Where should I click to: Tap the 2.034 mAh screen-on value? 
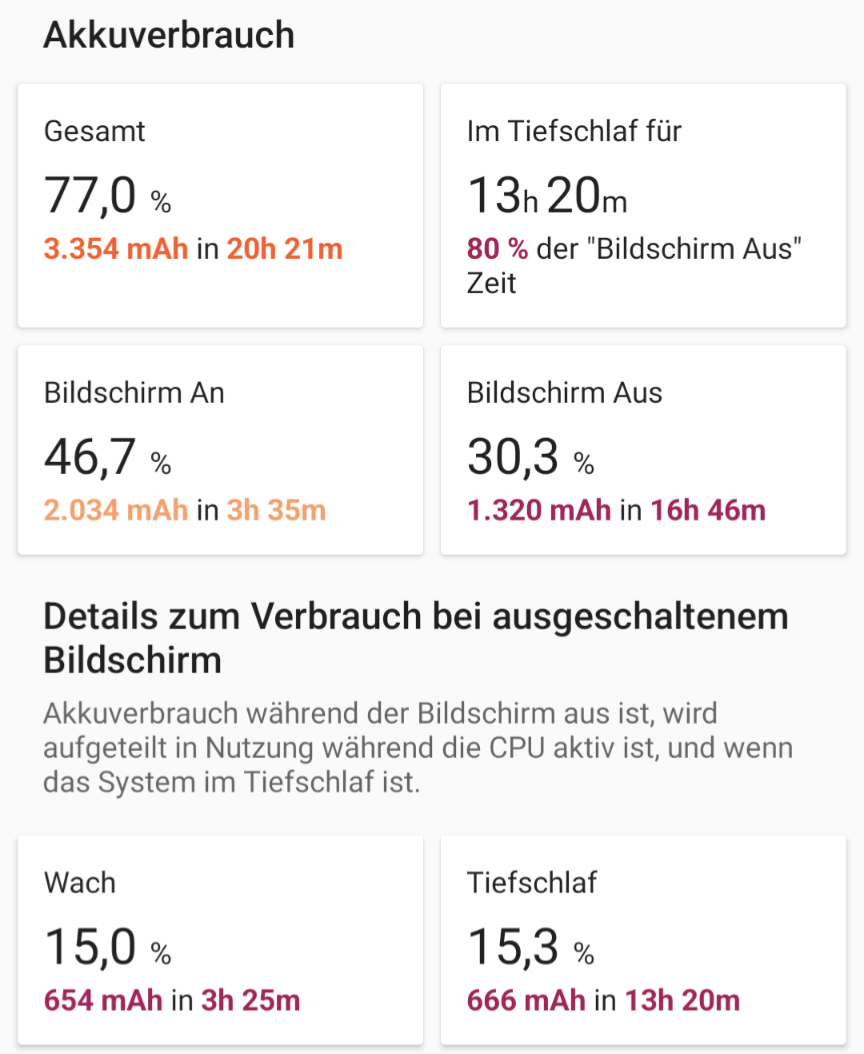point(116,511)
